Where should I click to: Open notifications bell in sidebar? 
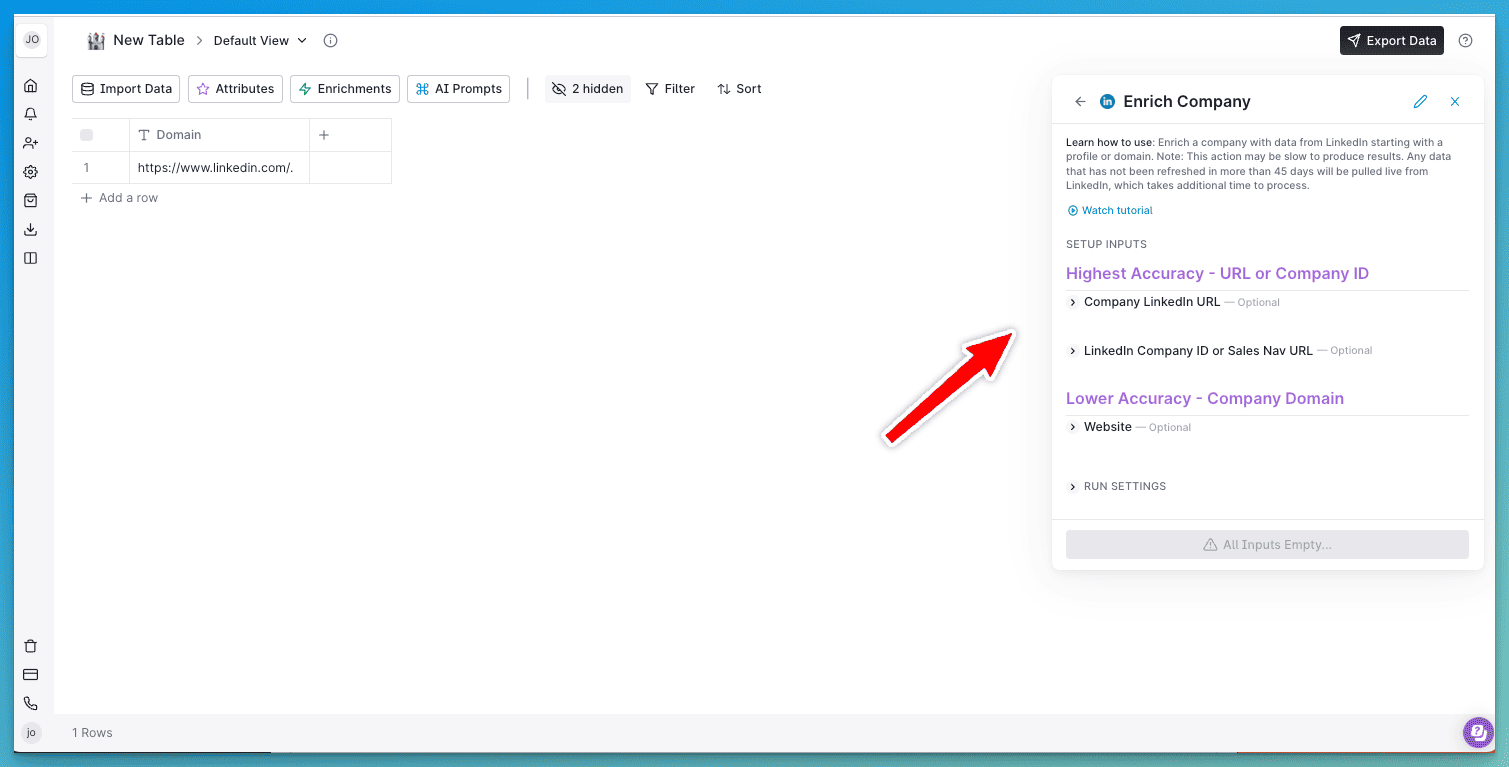pyautogui.click(x=31, y=114)
